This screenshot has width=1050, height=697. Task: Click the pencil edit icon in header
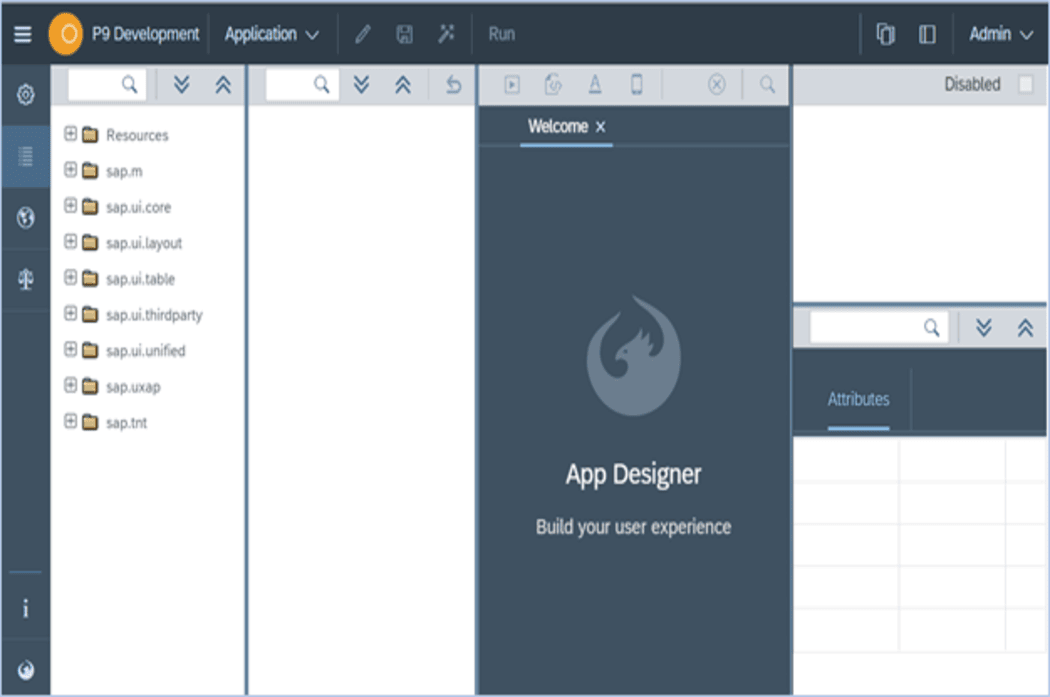tap(362, 34)
